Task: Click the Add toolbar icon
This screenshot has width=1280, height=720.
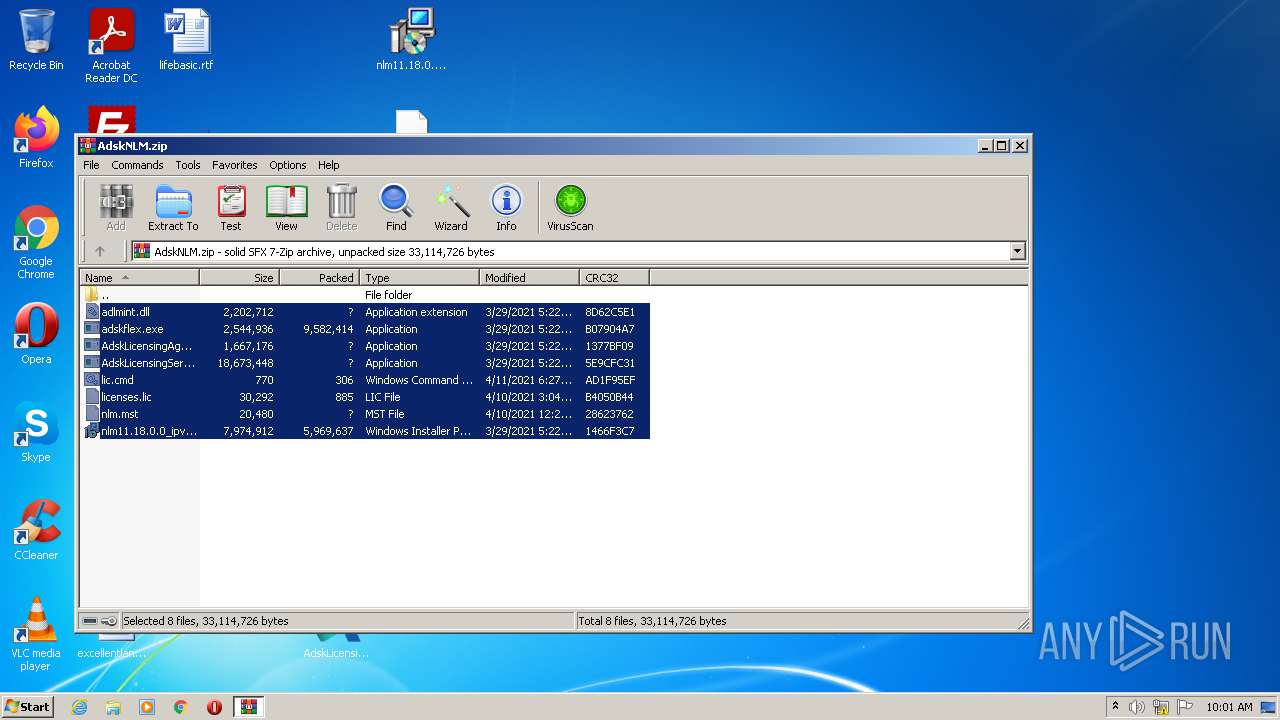Action: coord(116,208)
